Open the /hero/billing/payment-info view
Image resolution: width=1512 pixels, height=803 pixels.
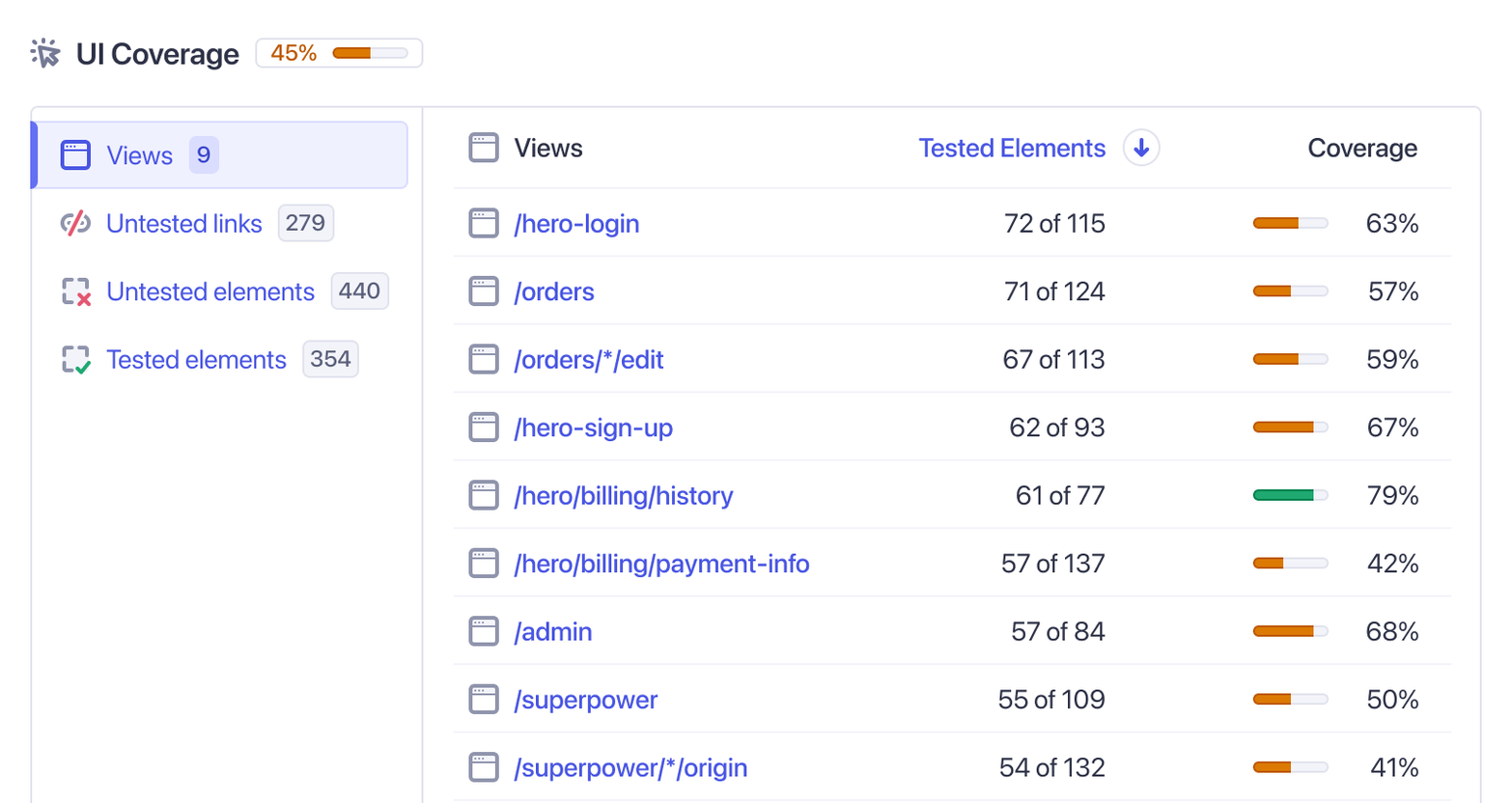[x=661, y=563]
